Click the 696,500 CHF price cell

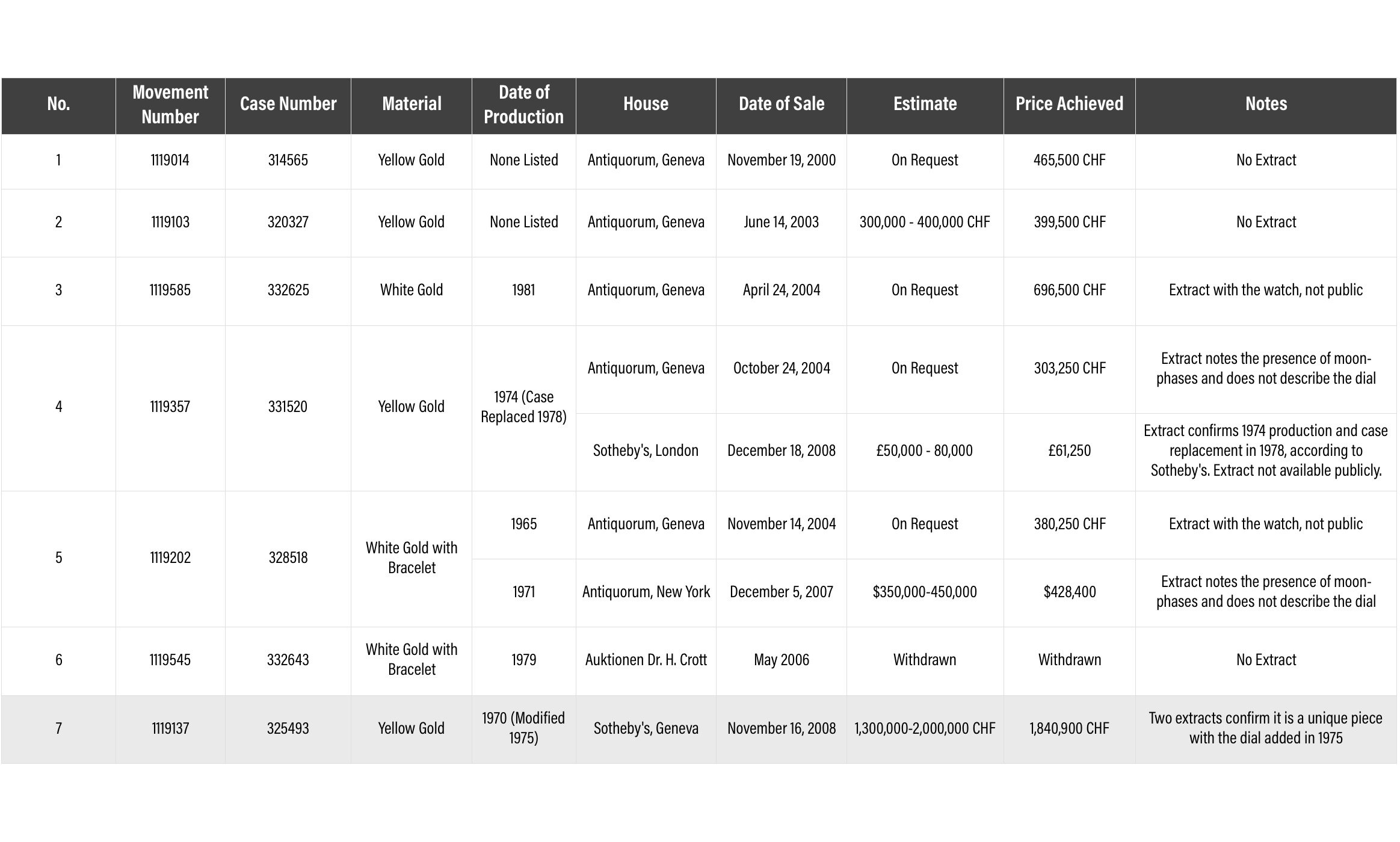pos(1069,290)
